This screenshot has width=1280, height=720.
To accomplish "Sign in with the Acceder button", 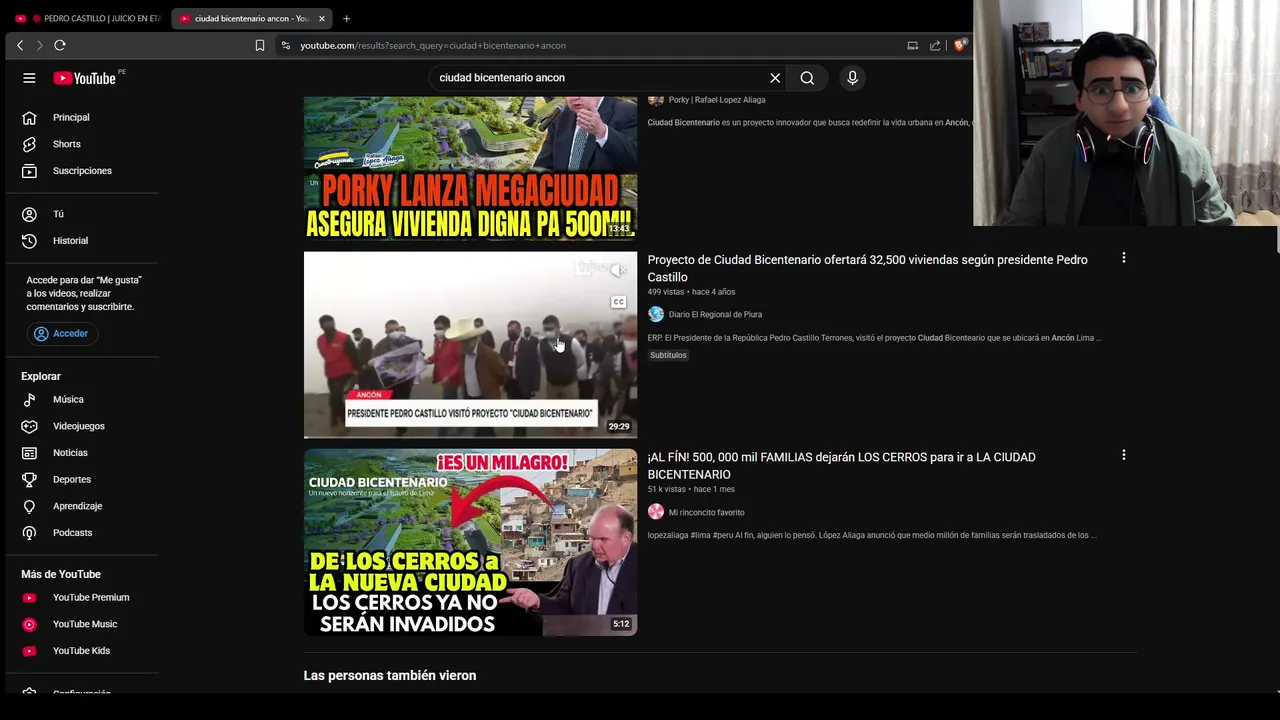I will point(62,334).
